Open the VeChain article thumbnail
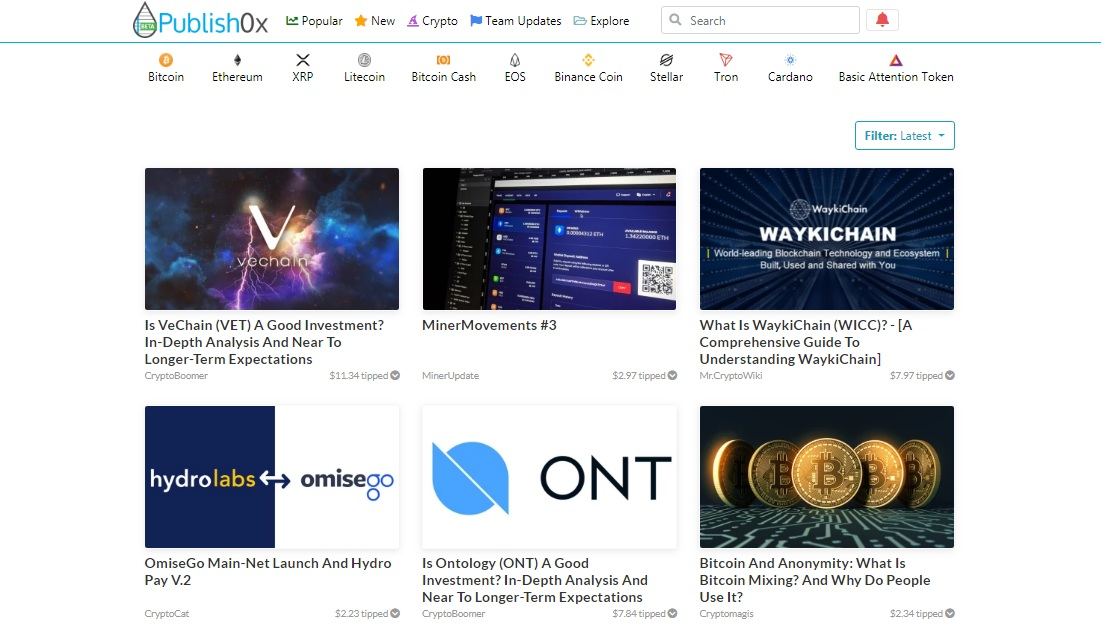This screenshot has width=1101, height=633. 272,239
